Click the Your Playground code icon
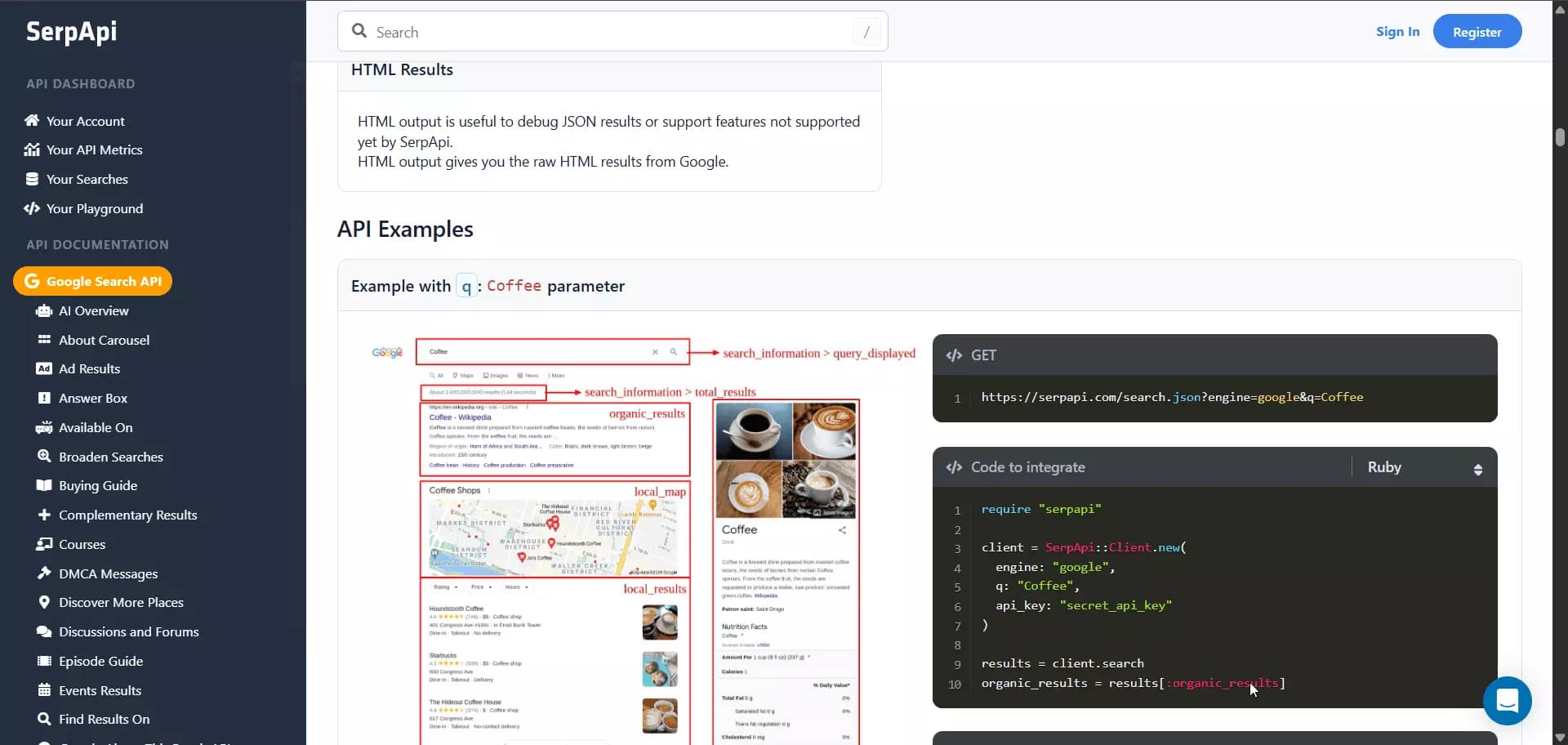Image resolution: width=1568 pixels, height=745 pixels. [x=31, y=208]
